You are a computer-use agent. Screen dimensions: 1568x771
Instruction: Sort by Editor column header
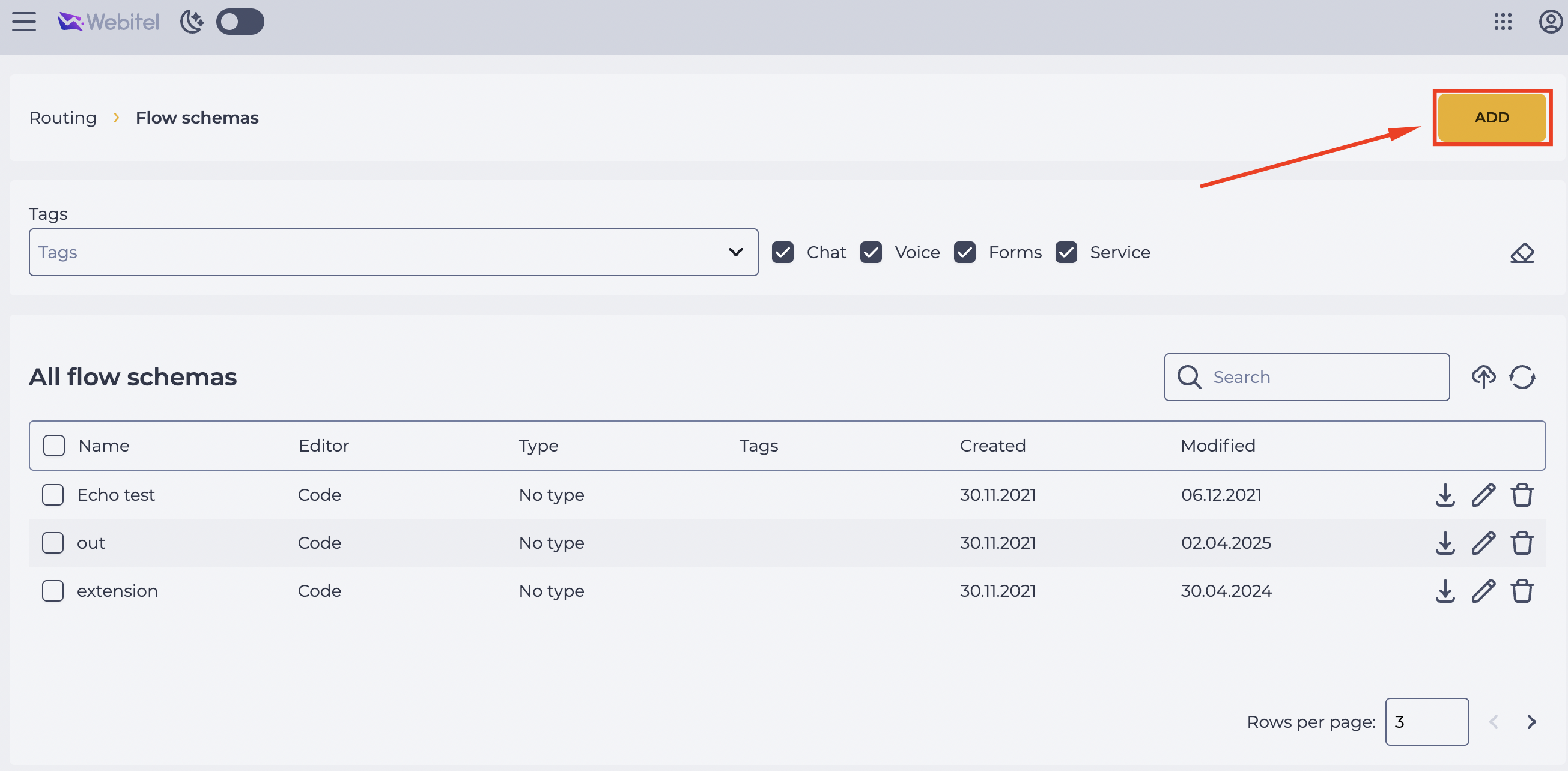click(x=324, y=446)
